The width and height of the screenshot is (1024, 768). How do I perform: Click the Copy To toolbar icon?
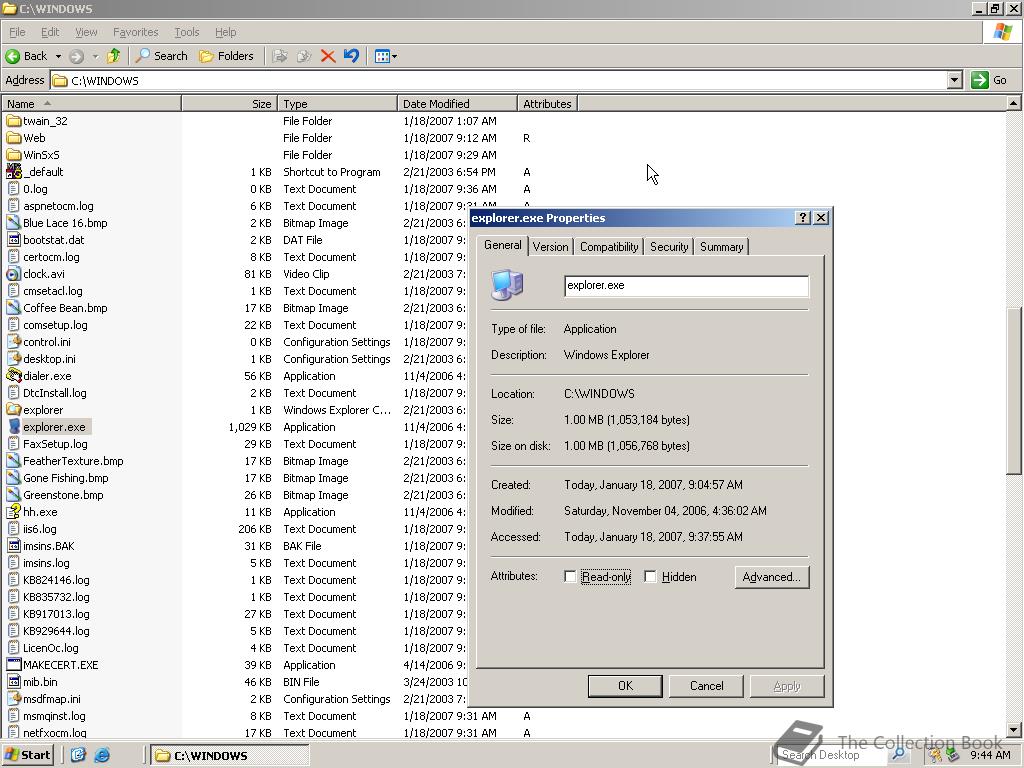(x=304, y=56)
